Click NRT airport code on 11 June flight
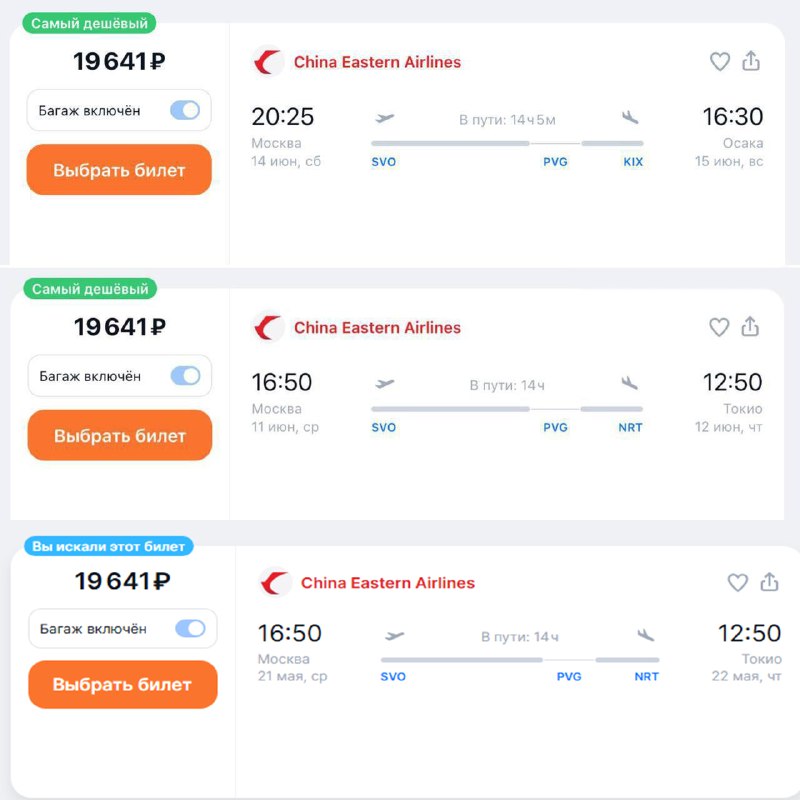The image size is (800, 800). click(630, 428)
